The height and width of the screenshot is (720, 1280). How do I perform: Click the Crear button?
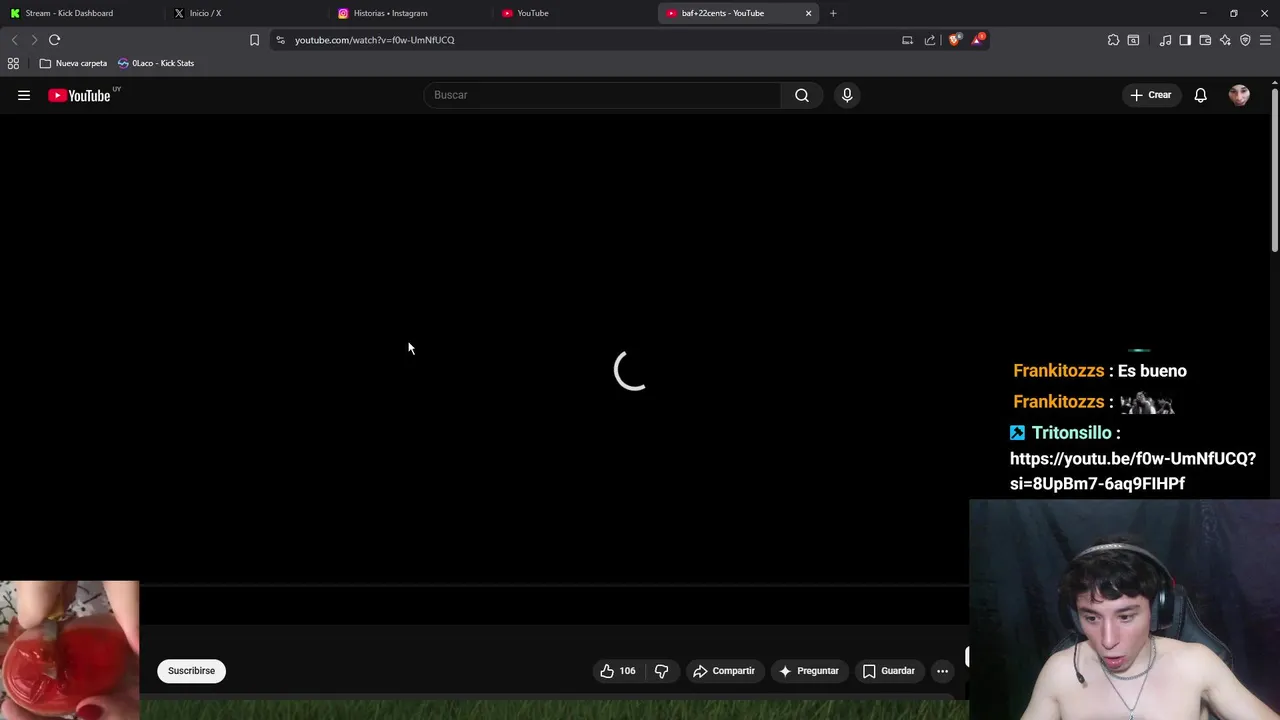point(1150,95)
